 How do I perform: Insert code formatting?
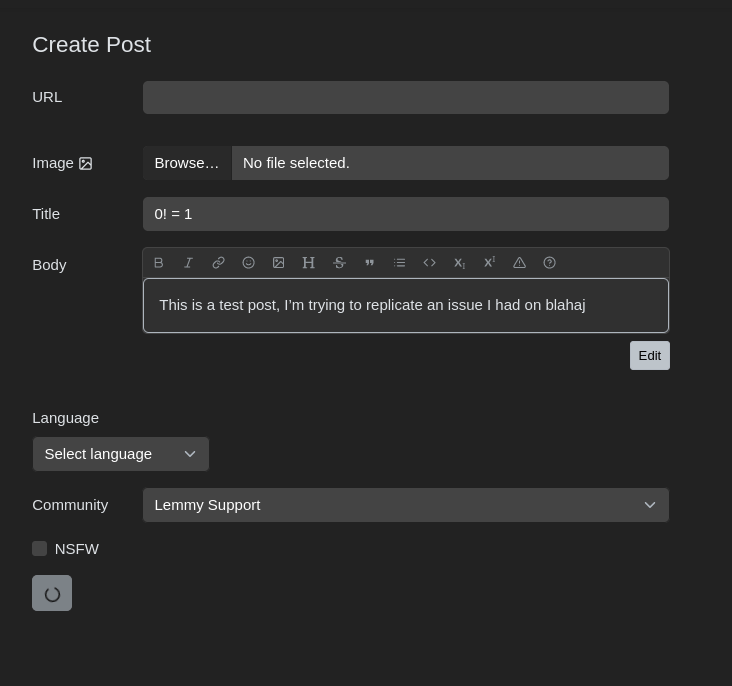click(429, 263)
